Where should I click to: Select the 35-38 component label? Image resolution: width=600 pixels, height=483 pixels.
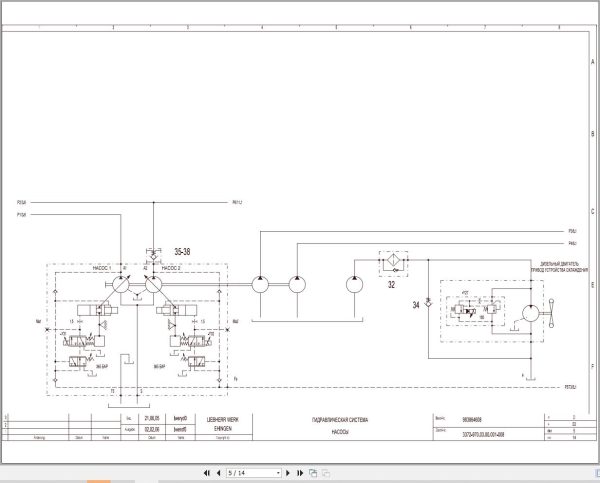coord(182,252)
